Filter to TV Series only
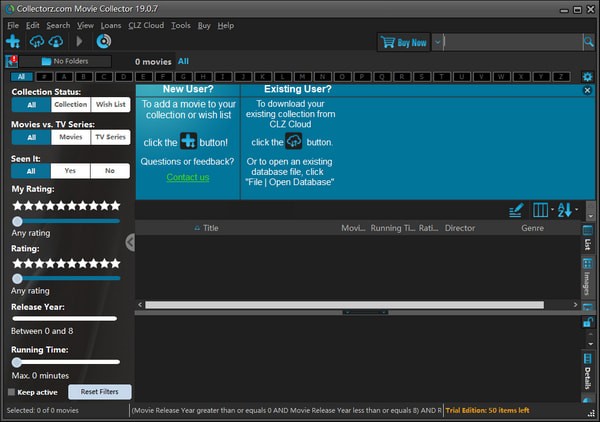Screen dimensions: 600x422 [x=110, y=137]
